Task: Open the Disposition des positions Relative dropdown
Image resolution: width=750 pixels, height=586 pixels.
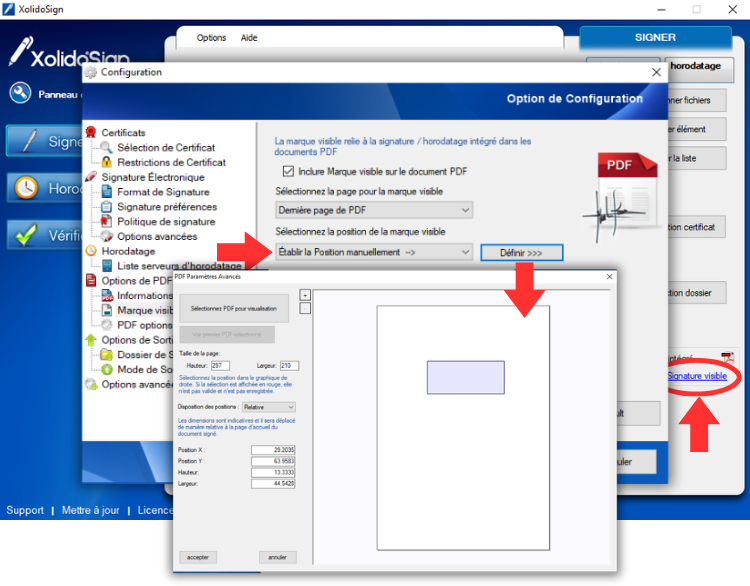Action: point(269,407)
